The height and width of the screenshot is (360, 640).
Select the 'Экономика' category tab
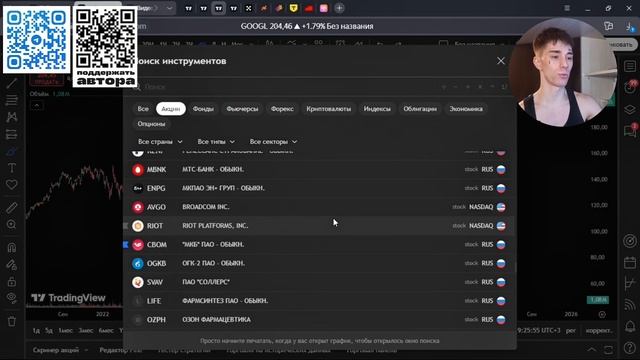(466, 109)
